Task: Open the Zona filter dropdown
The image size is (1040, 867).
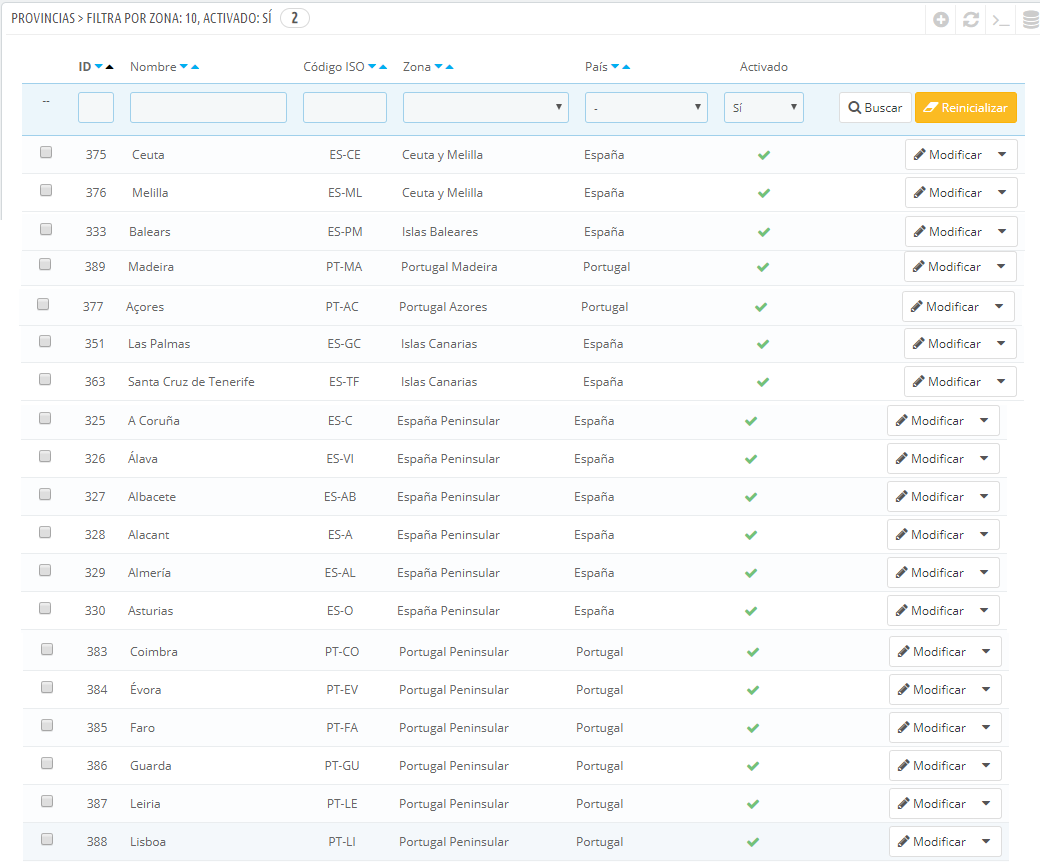Action: point(485,108)
